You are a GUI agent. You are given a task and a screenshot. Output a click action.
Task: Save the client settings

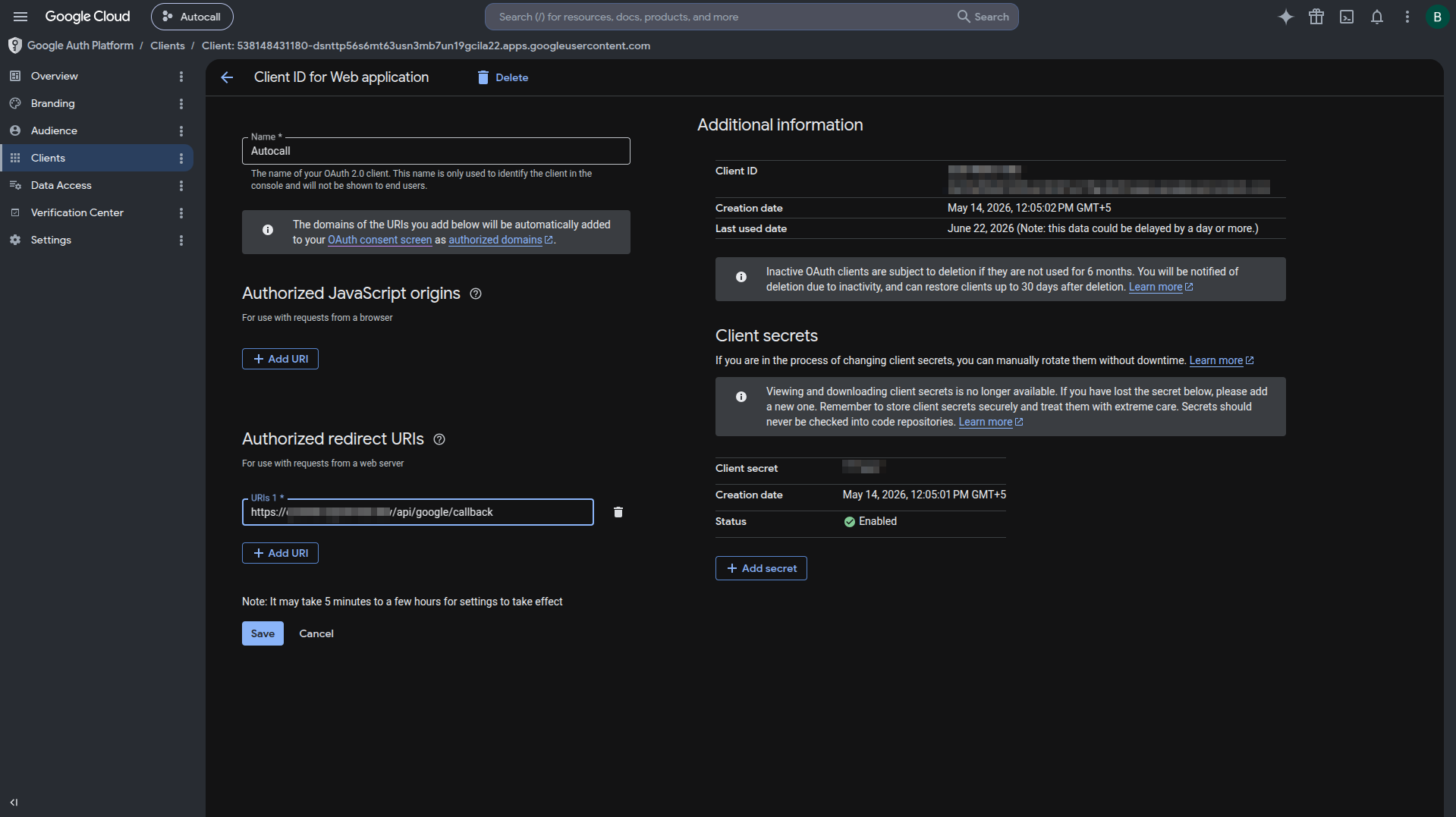point(263,633)
